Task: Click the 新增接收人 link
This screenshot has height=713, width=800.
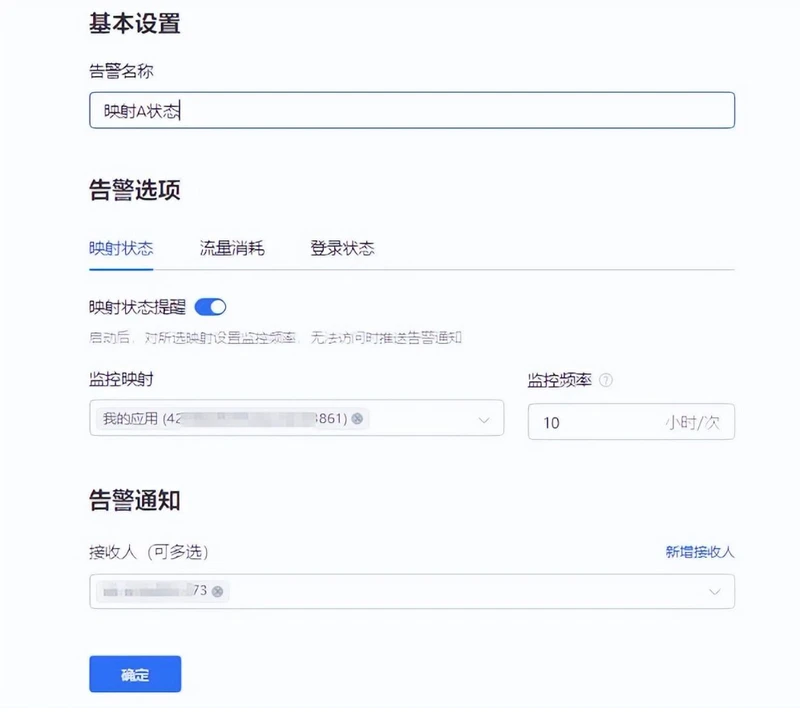Action: pos(700,552)
